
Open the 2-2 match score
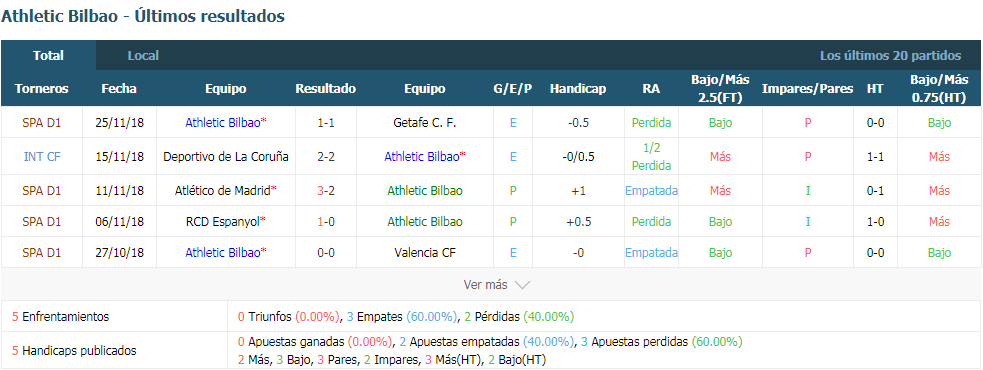point(326,156)
